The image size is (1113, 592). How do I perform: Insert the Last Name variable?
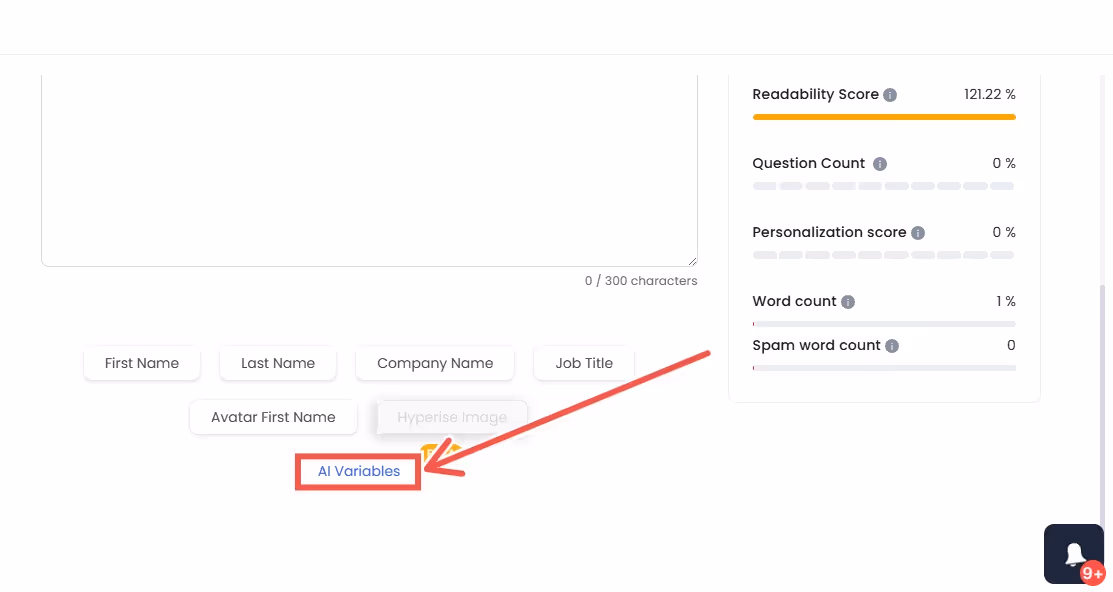277,363
